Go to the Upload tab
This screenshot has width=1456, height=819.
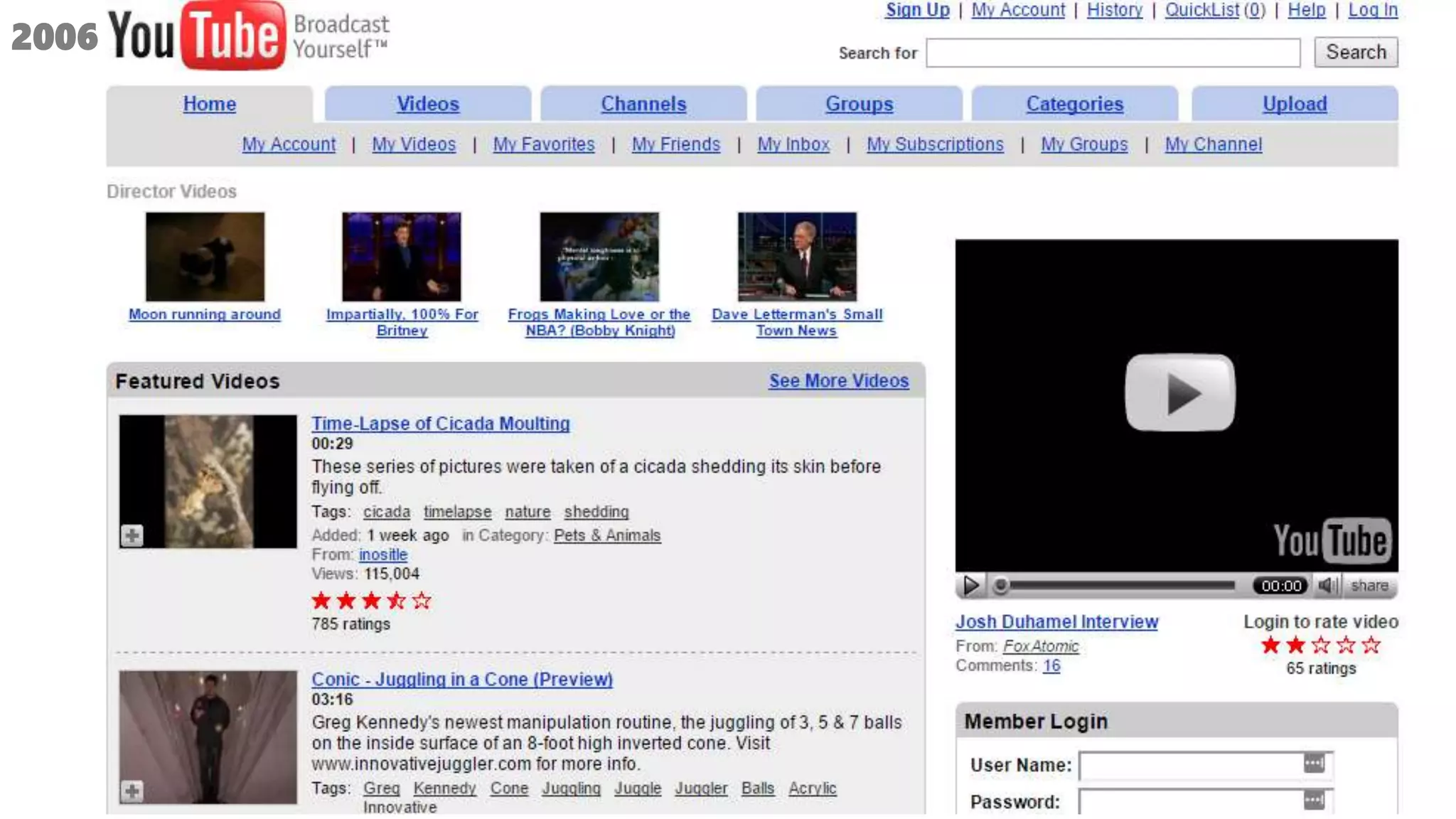coord(1294,104)
